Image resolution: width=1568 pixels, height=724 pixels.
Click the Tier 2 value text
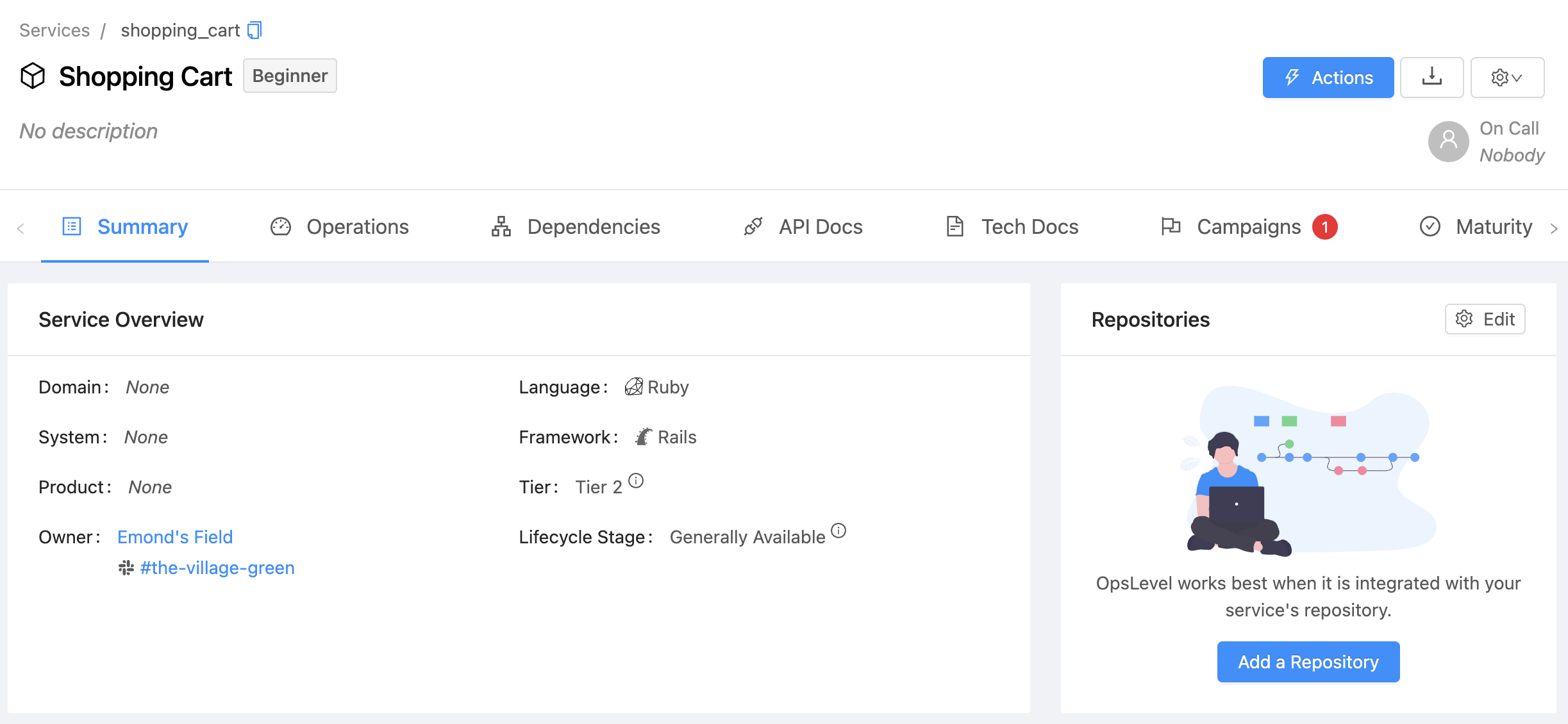(x=599, y=487)
